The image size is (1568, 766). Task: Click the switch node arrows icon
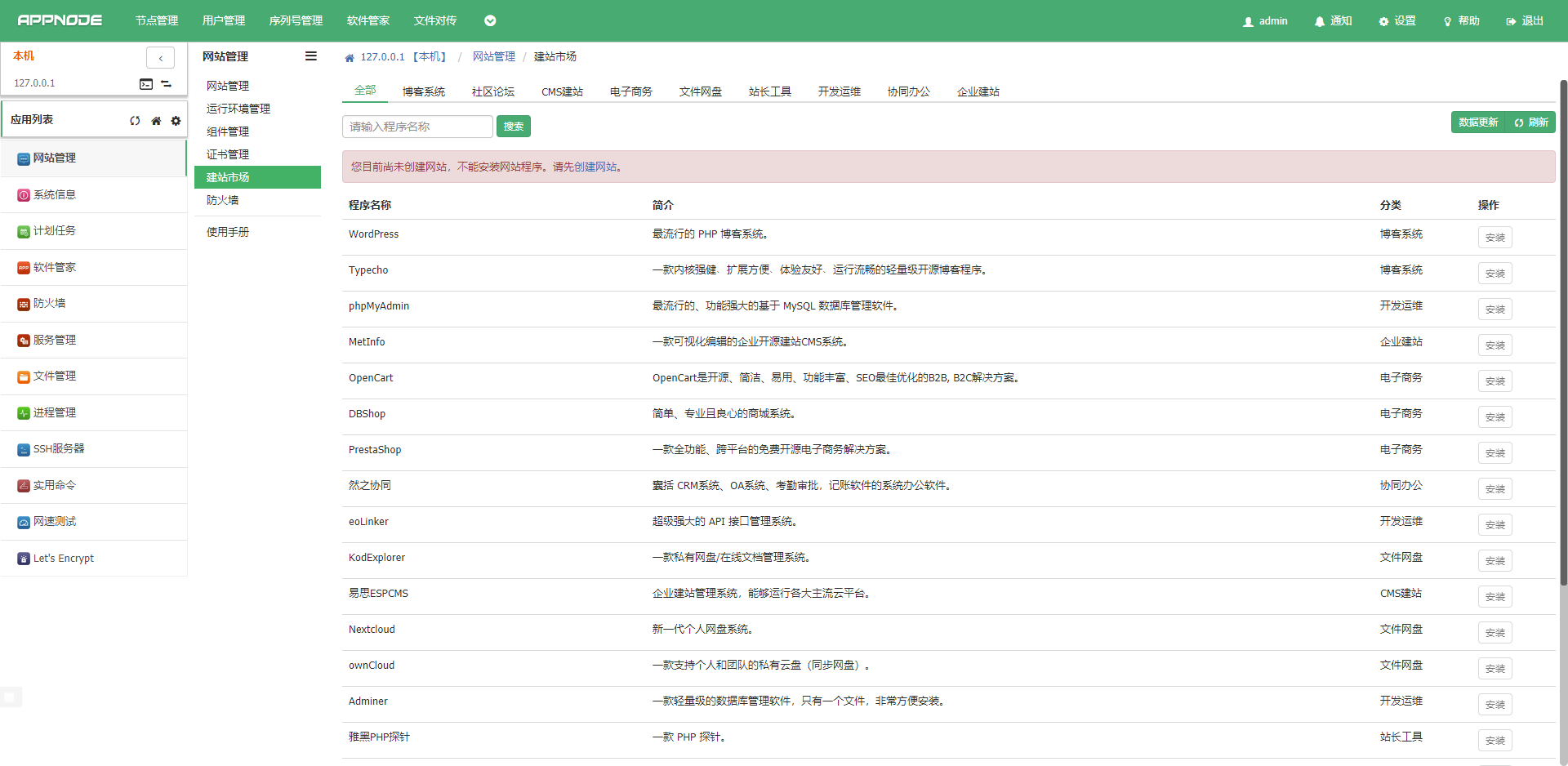coord(167,83)
